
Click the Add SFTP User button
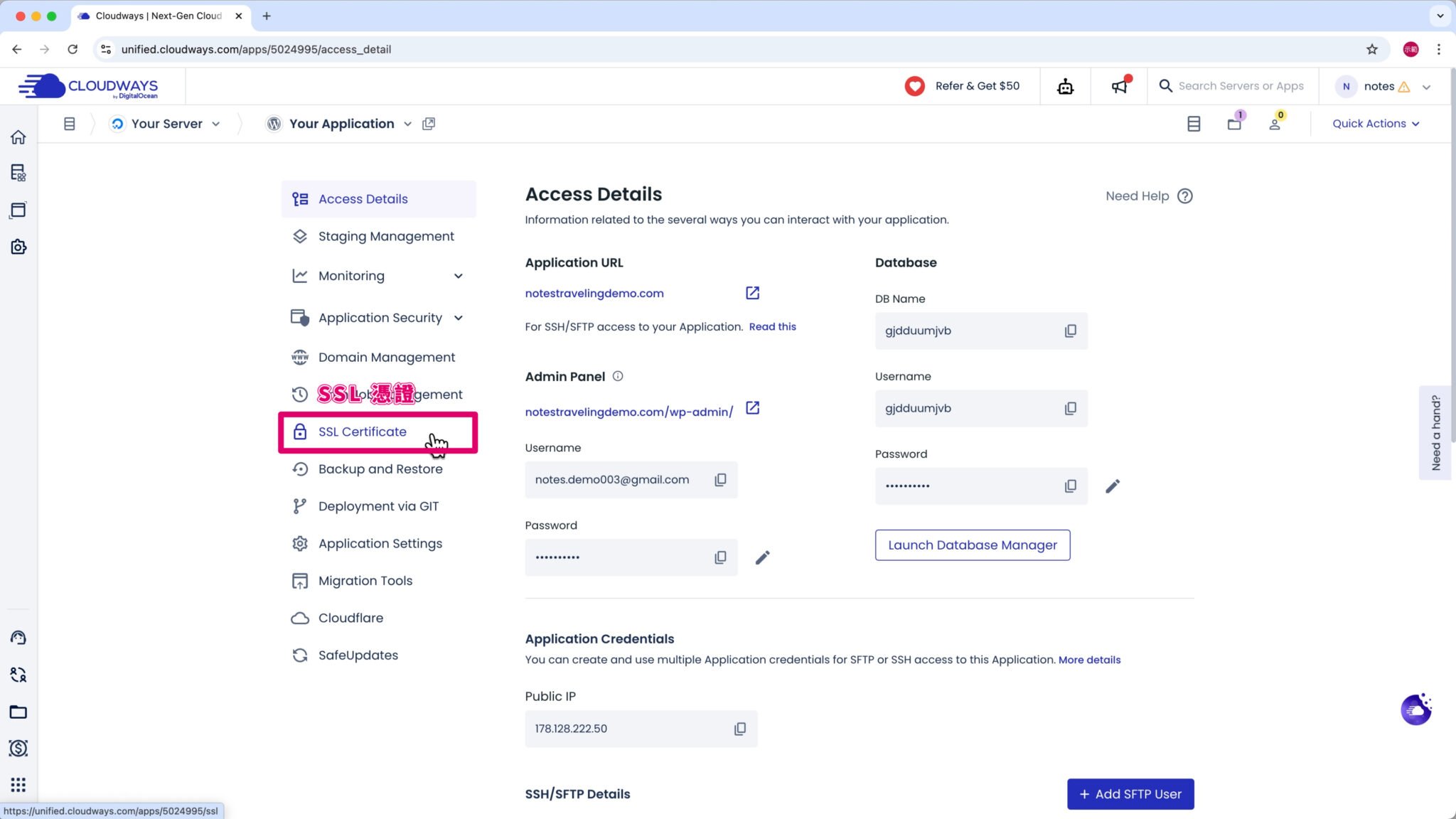1130,794
